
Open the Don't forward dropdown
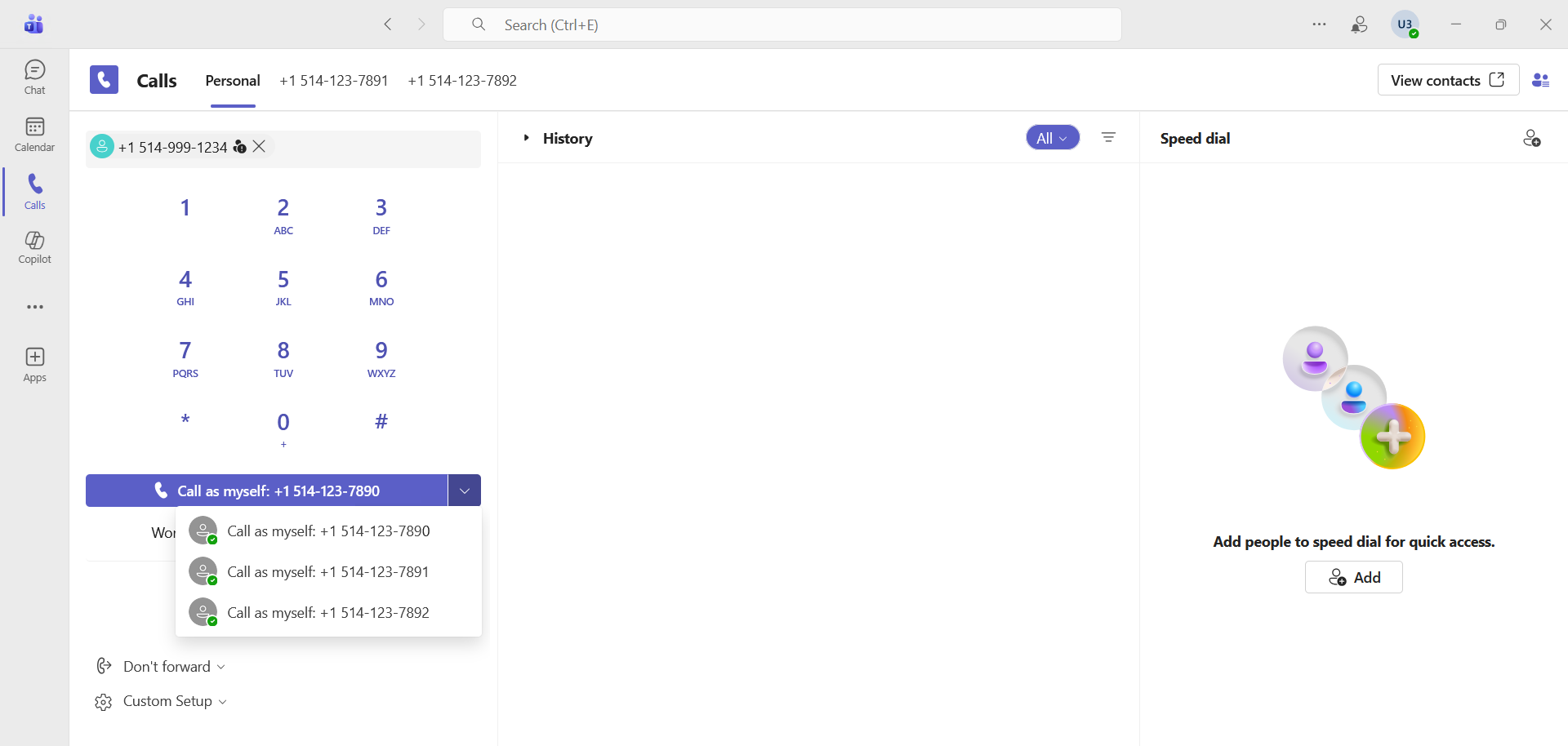tap(174, 666)
